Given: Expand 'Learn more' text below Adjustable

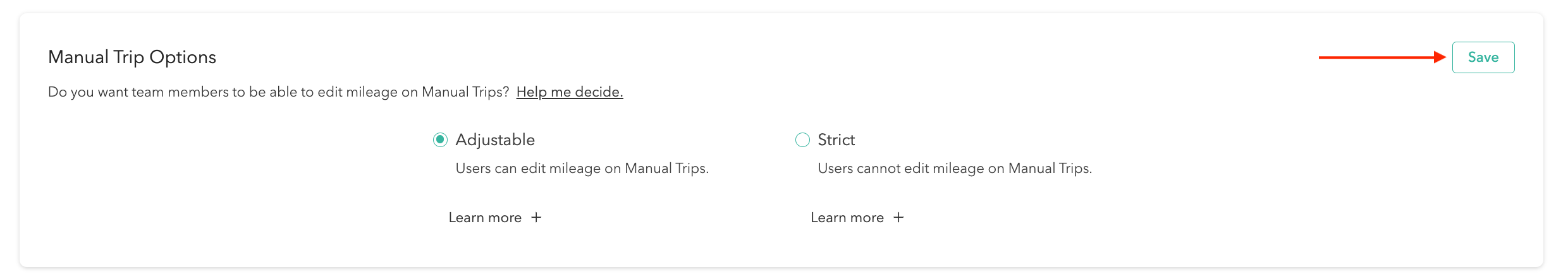Looking at the screenshot, I should click(485, 218).
